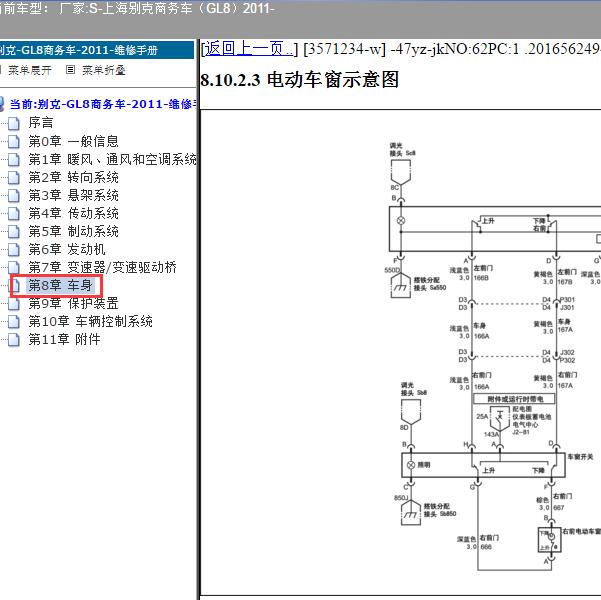This screenshot has height=600, width=601.
Task: Click the 返回上一页 back link
Action: coord(248,48)
